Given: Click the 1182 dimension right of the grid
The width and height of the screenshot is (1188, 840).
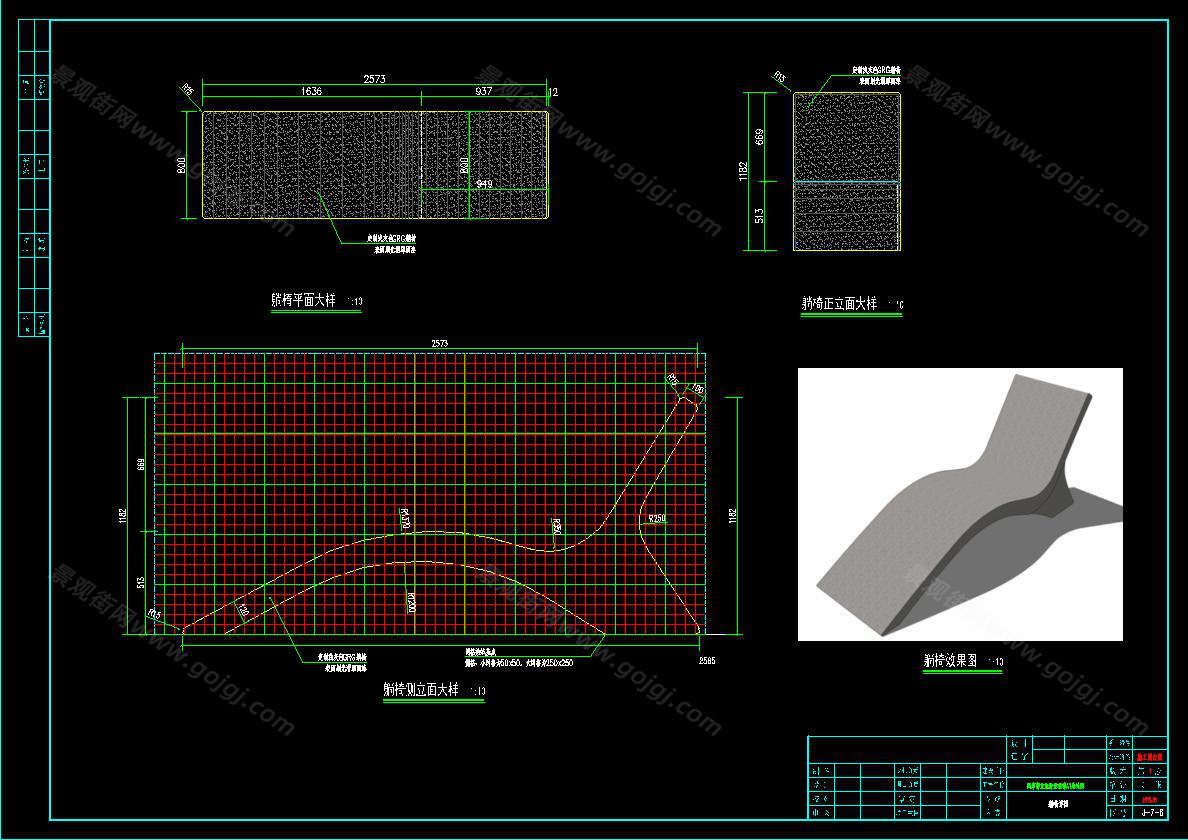Looking at the screenshot, I should 733,516.
